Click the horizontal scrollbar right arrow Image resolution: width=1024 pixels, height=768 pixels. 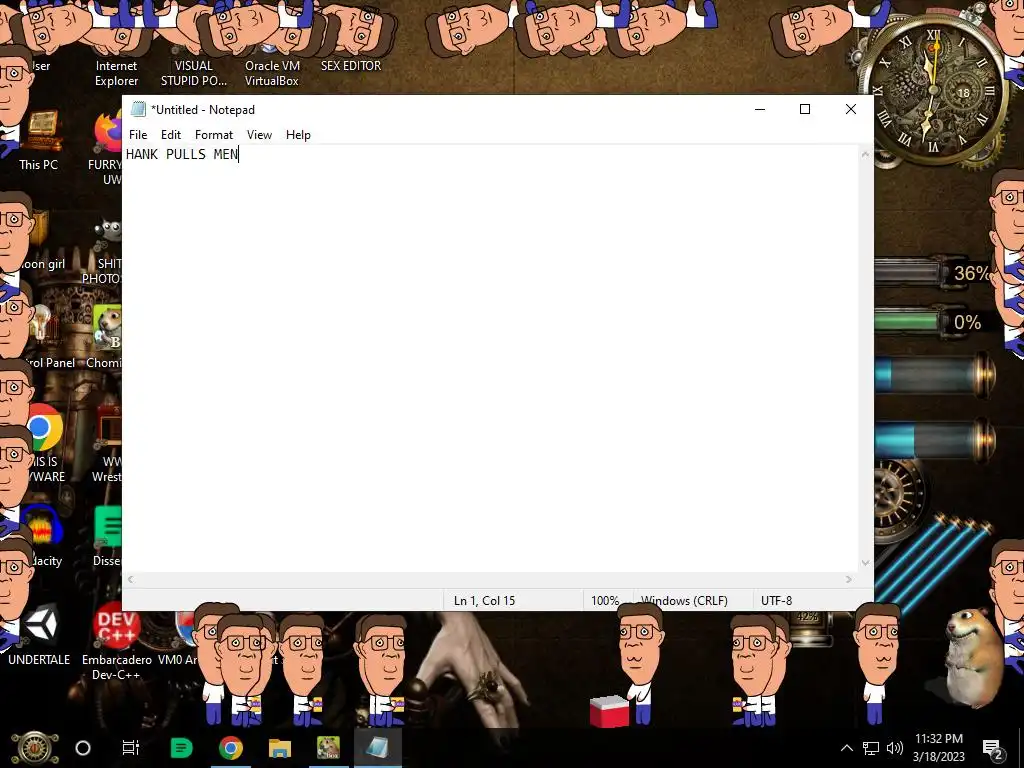point(849,579)
